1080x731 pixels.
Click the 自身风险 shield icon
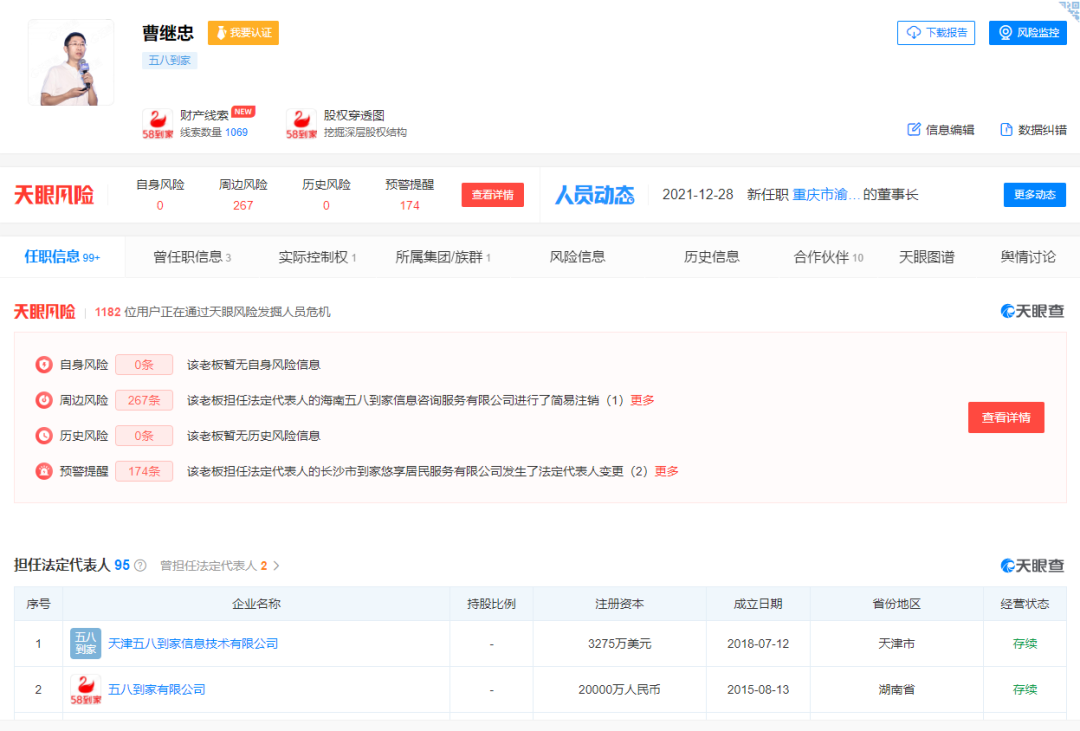pos(44,365)
